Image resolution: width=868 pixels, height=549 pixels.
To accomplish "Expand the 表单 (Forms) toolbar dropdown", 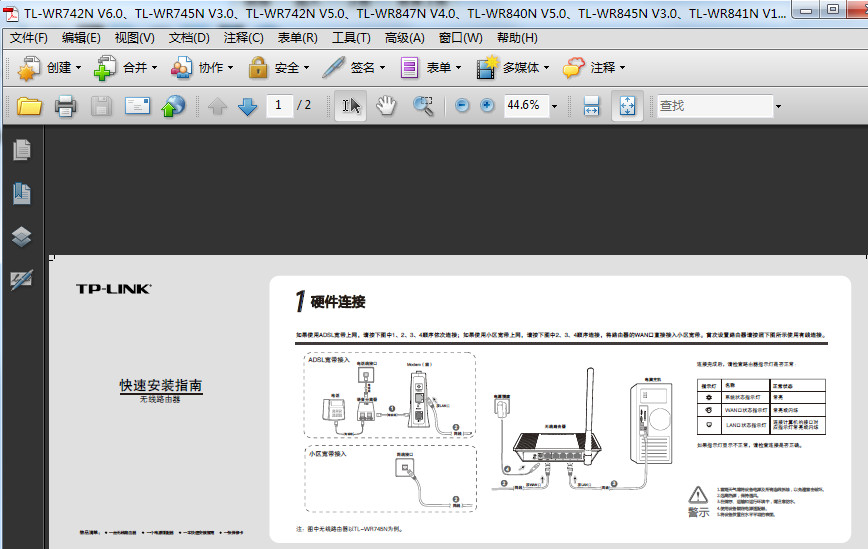I will (x=458, y=68).
